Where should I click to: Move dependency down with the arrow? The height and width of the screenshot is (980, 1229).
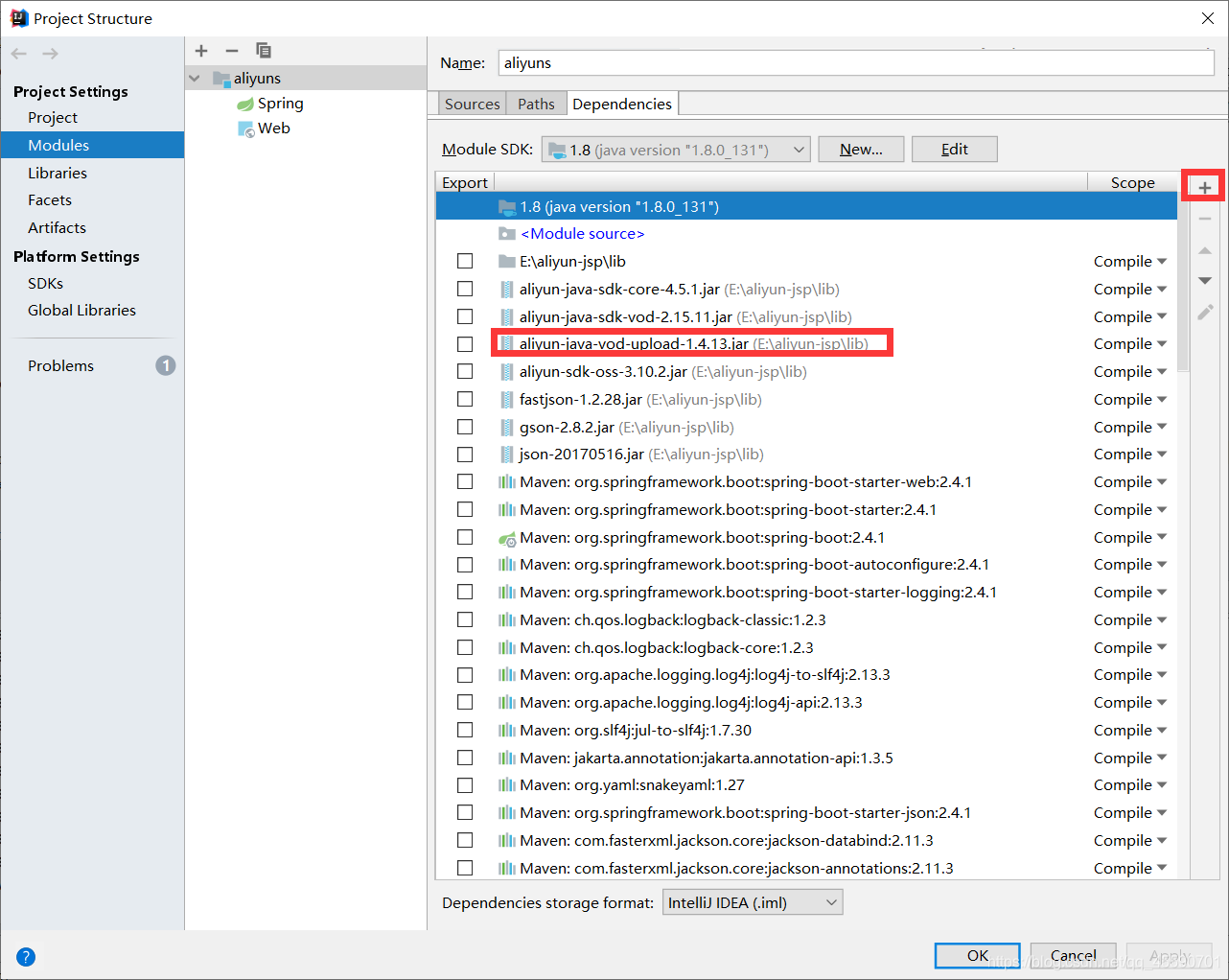(1205, 281)
